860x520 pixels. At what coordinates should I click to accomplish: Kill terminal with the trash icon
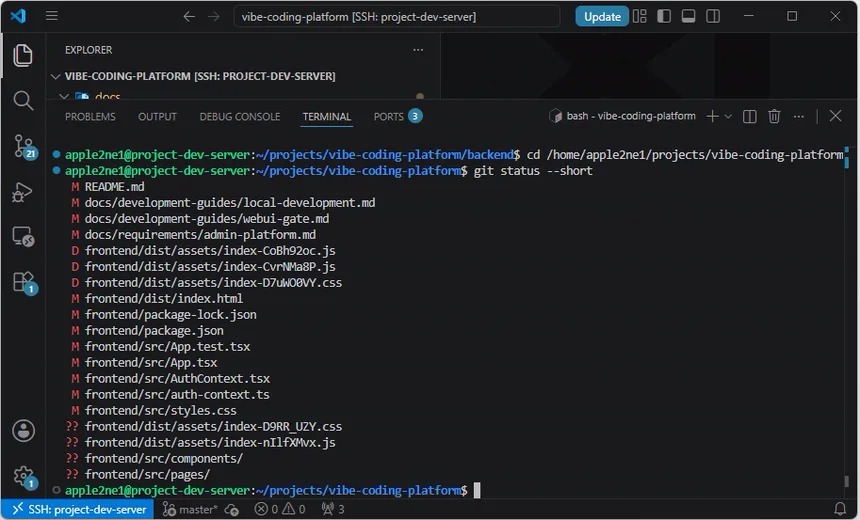tap(774, 116)
